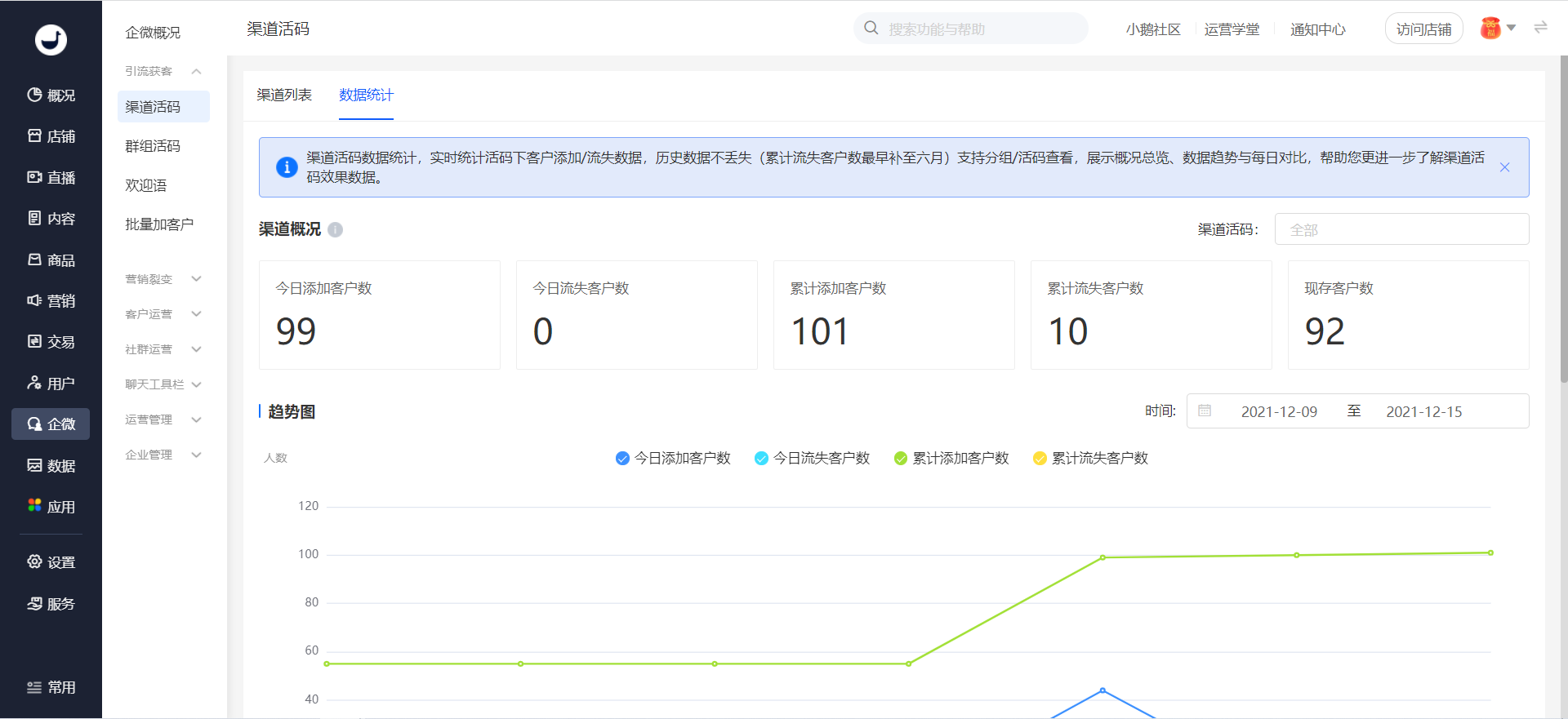
Task: Expand the 客户运营 menu group
Action: point(163,314)
